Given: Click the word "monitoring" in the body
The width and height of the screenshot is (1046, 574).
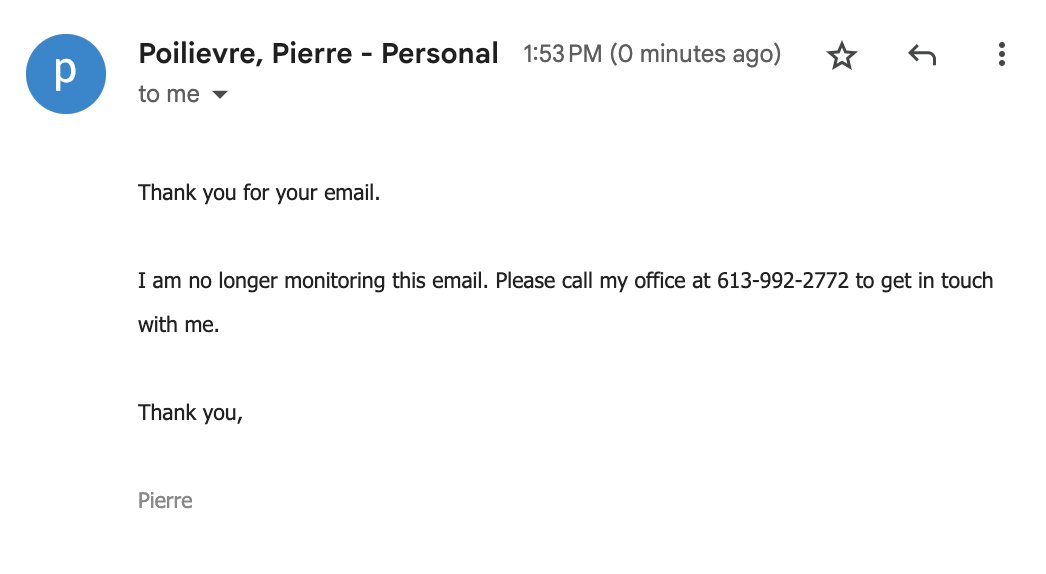Looking at the screenshot, I should point(334,280).
